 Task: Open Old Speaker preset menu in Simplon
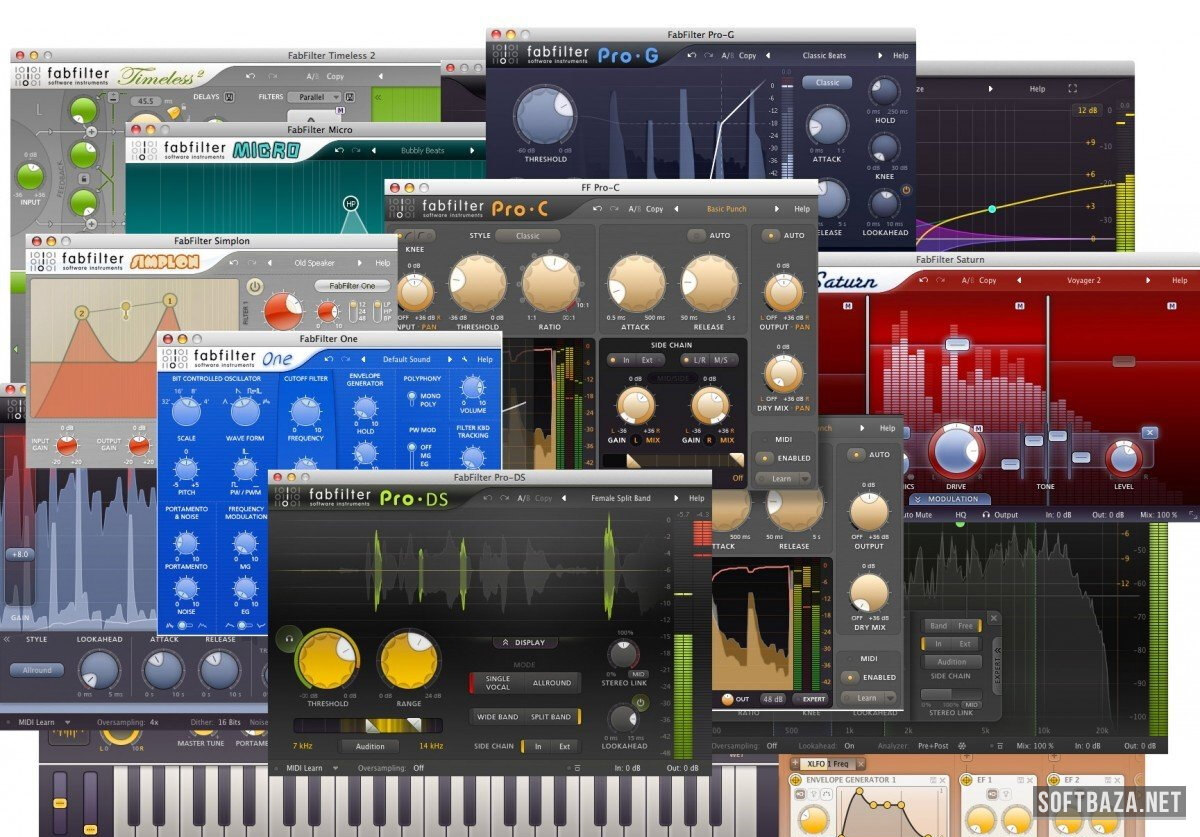click(314, 263)
